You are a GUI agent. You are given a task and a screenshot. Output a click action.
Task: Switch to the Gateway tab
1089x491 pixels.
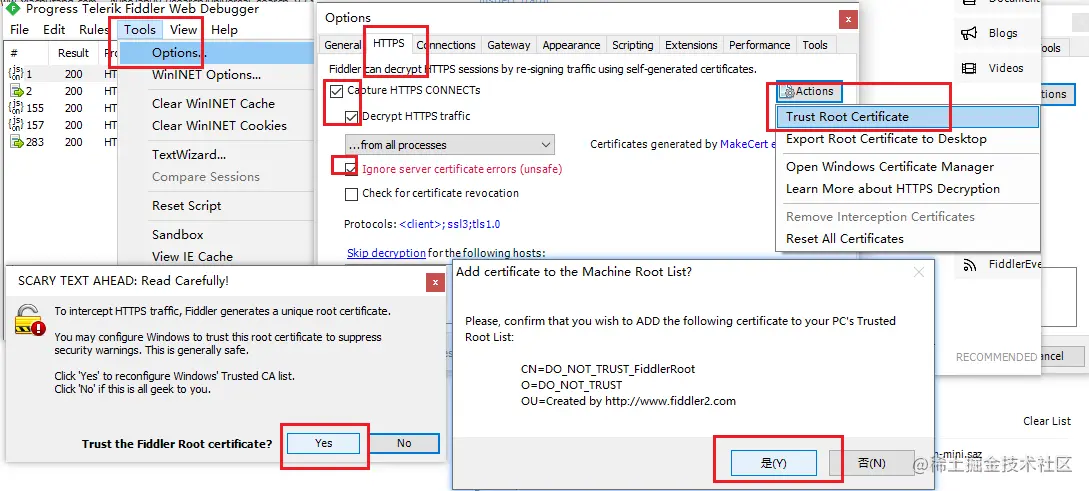[508, 45]
